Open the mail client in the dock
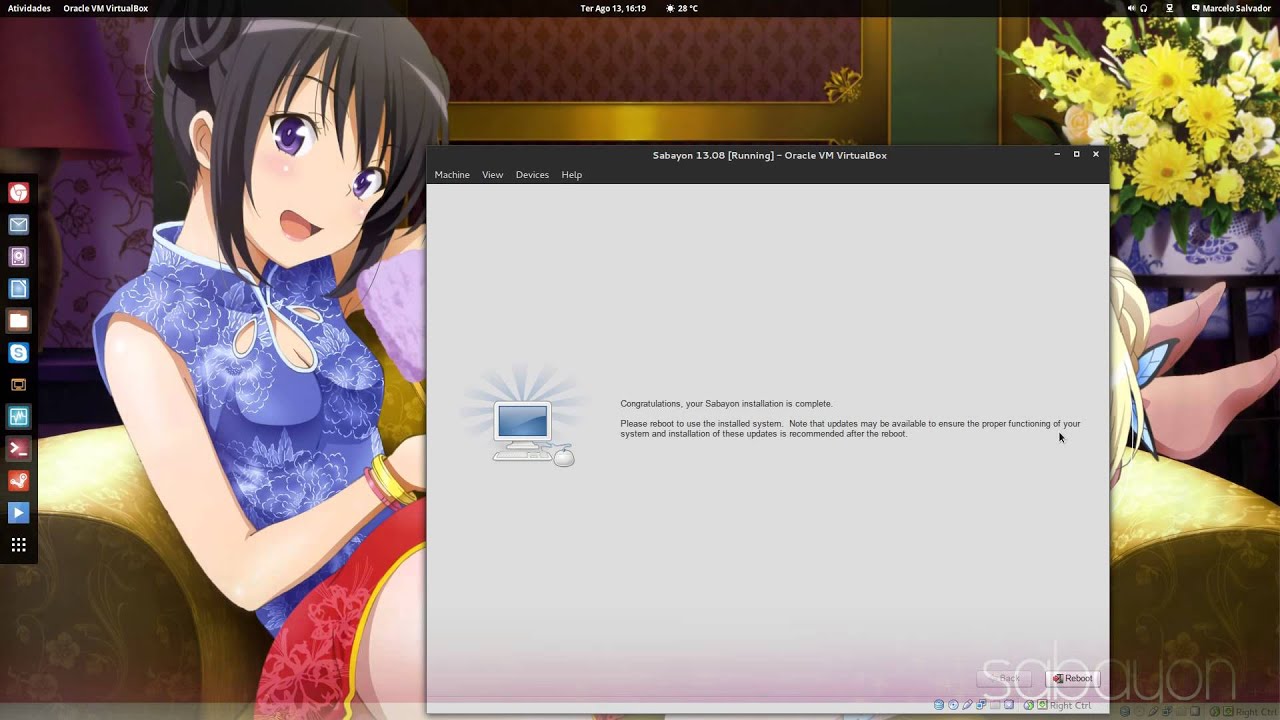The width and height of the screenshot is (1280, 720). pos(18,225)
